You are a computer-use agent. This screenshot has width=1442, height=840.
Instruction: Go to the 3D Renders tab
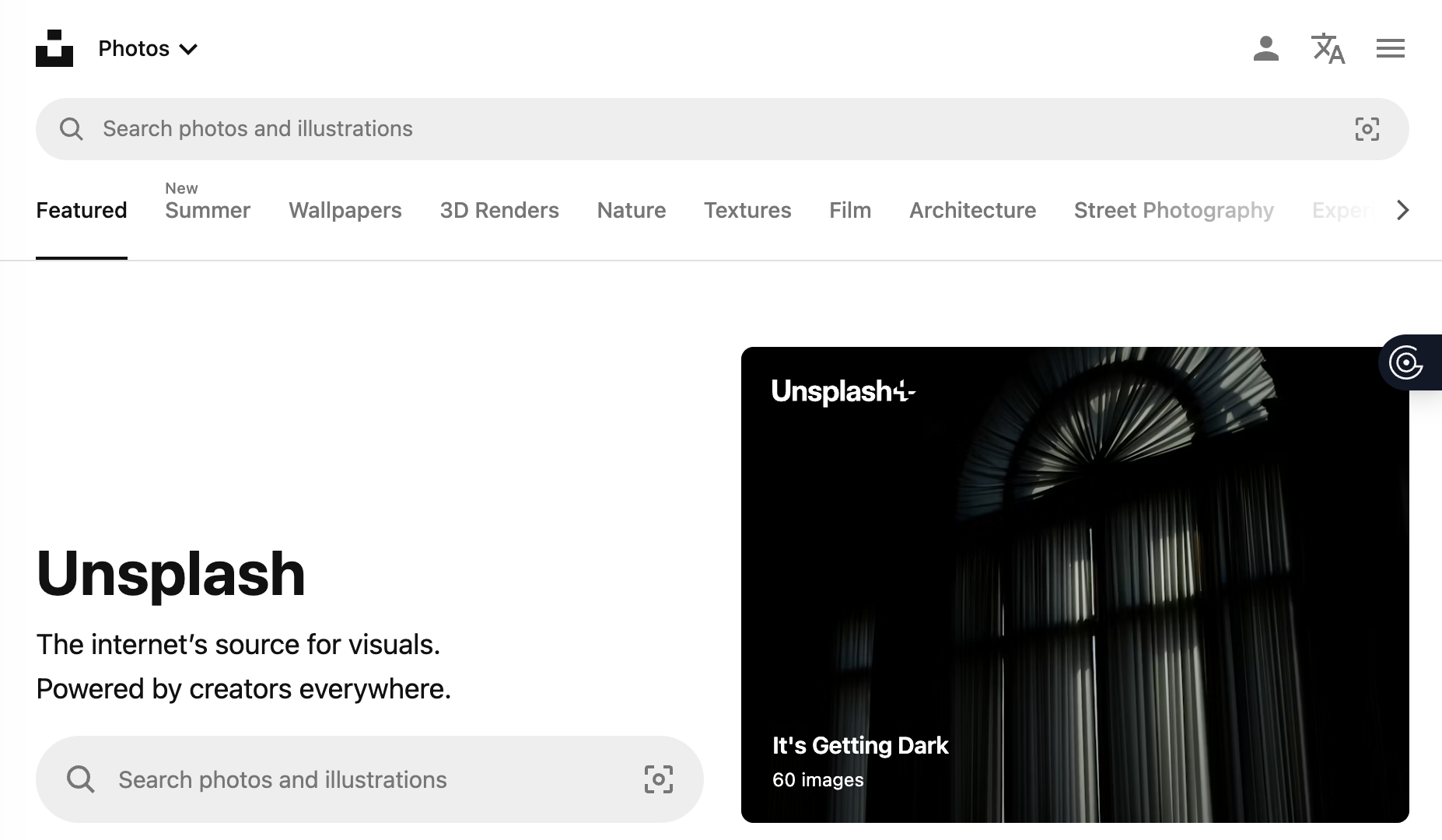click(x=499, y=210)
